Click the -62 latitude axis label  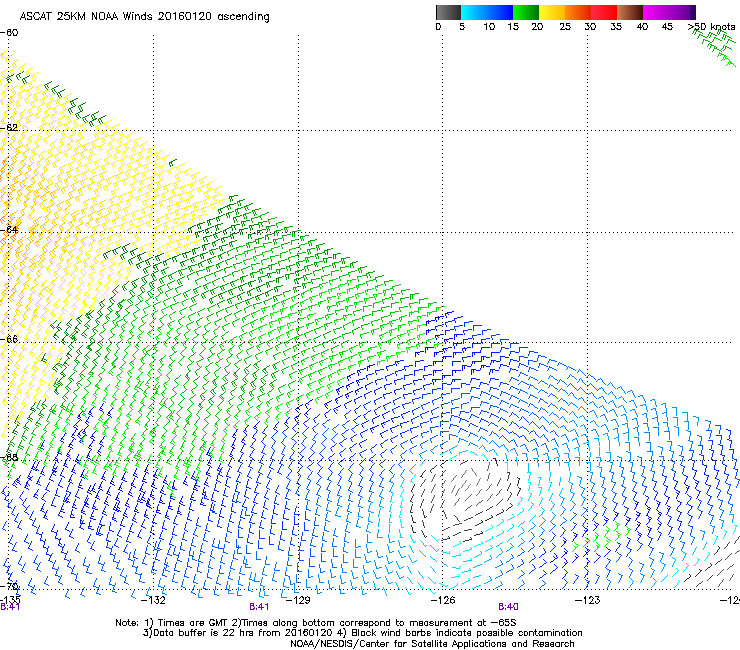tap(9, 128)
